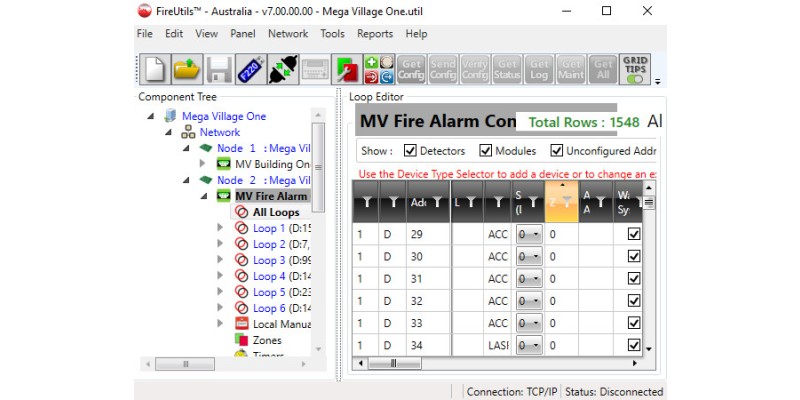Screen dimensions: 800x400
Task: Collapse the Network tree node
Action: pyautogui.click(x=169, y=132)
